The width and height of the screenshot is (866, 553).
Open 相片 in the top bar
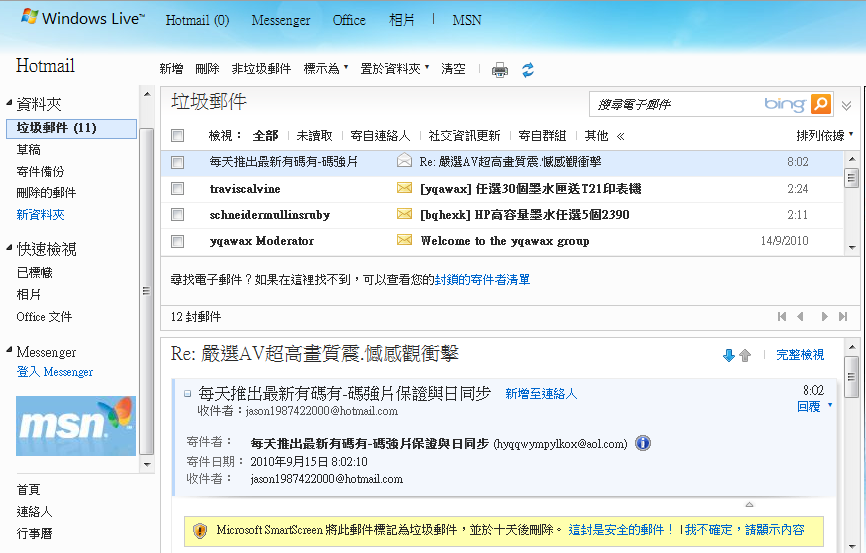[402, 20]
